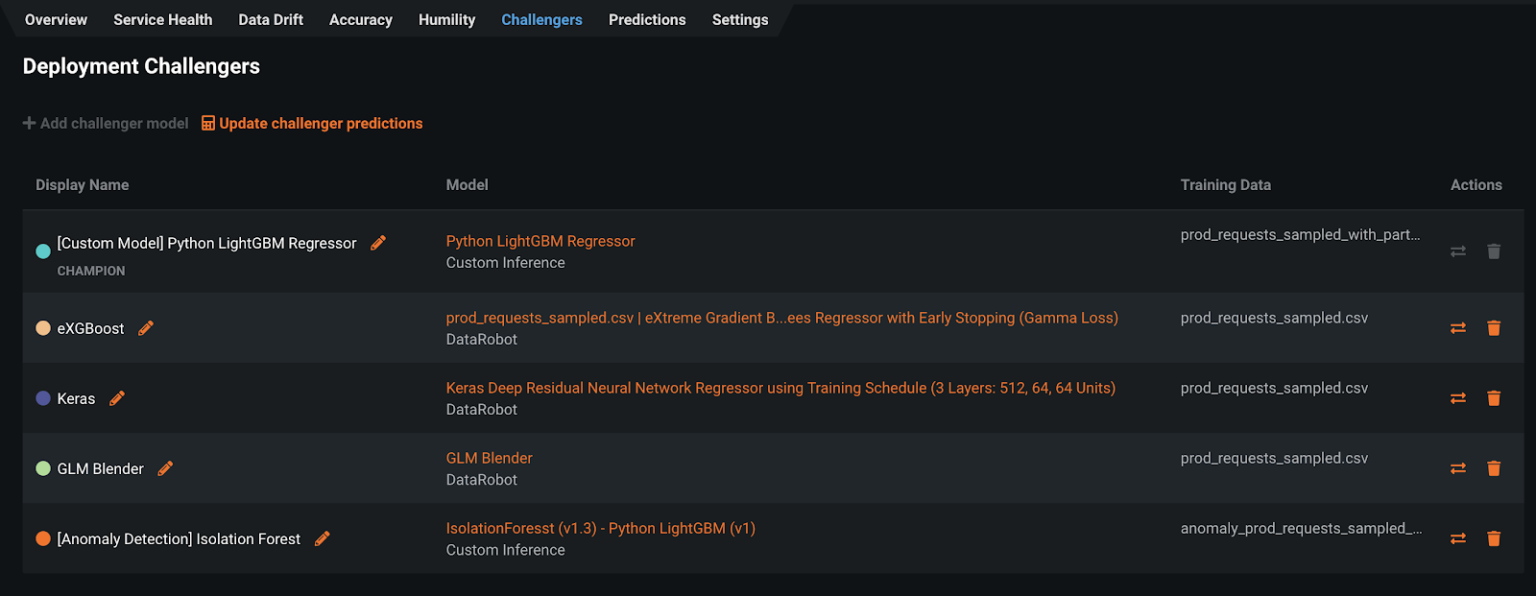
Task: Go to the Service Health tab
Action: pos(162,19)
